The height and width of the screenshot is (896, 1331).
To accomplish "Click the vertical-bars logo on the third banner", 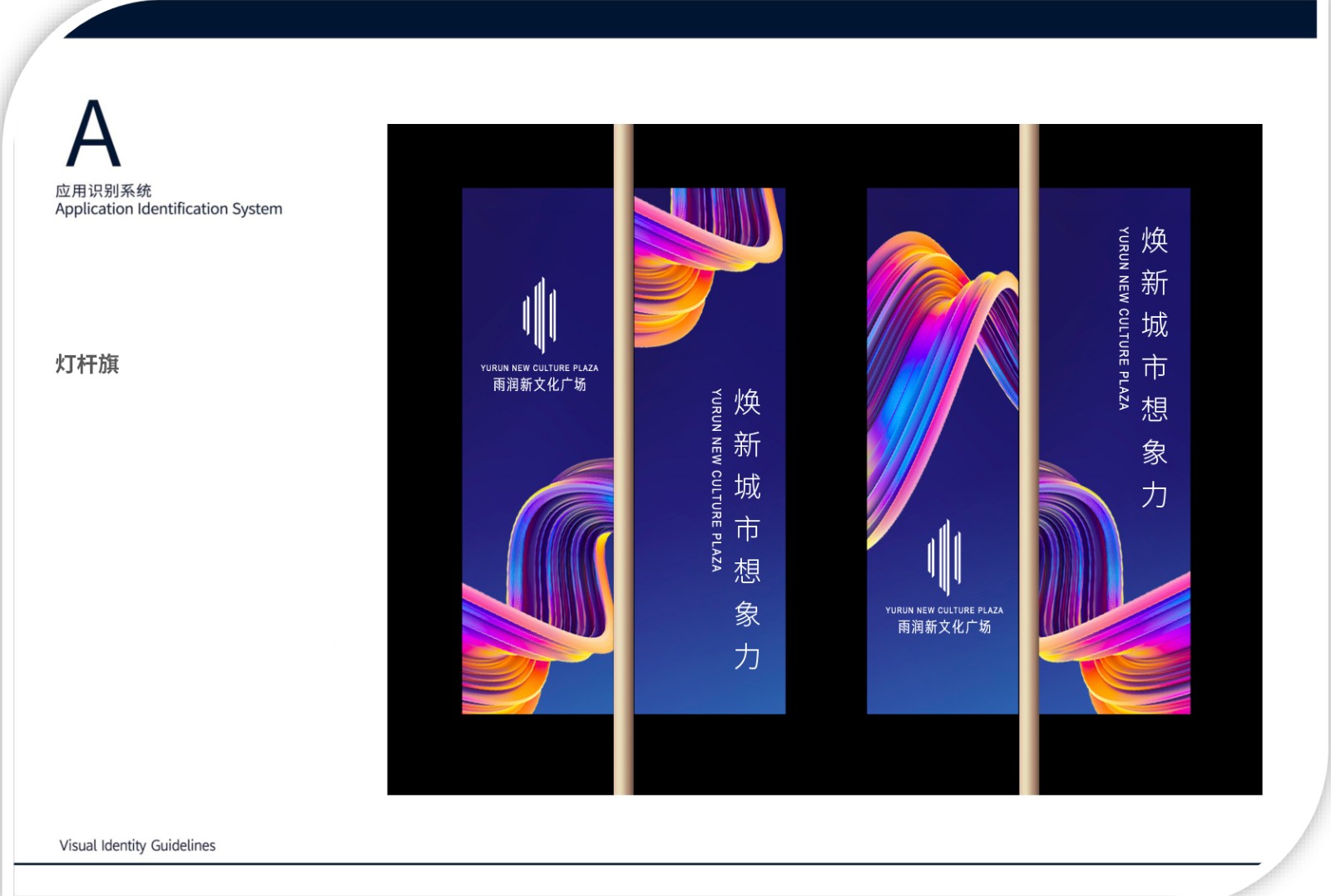I will pos(943,557).
